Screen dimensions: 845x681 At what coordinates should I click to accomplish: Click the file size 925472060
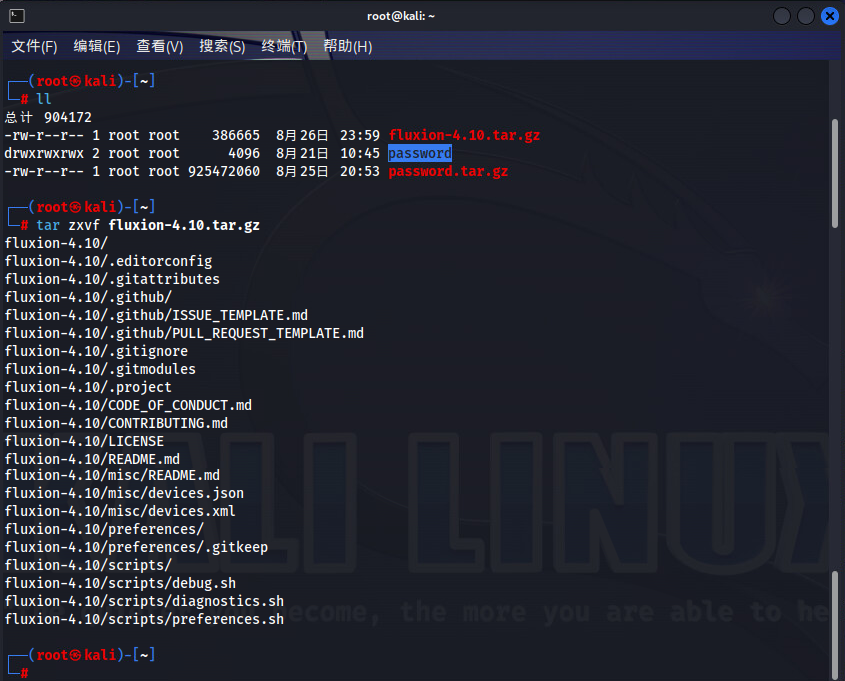(224, 171)
